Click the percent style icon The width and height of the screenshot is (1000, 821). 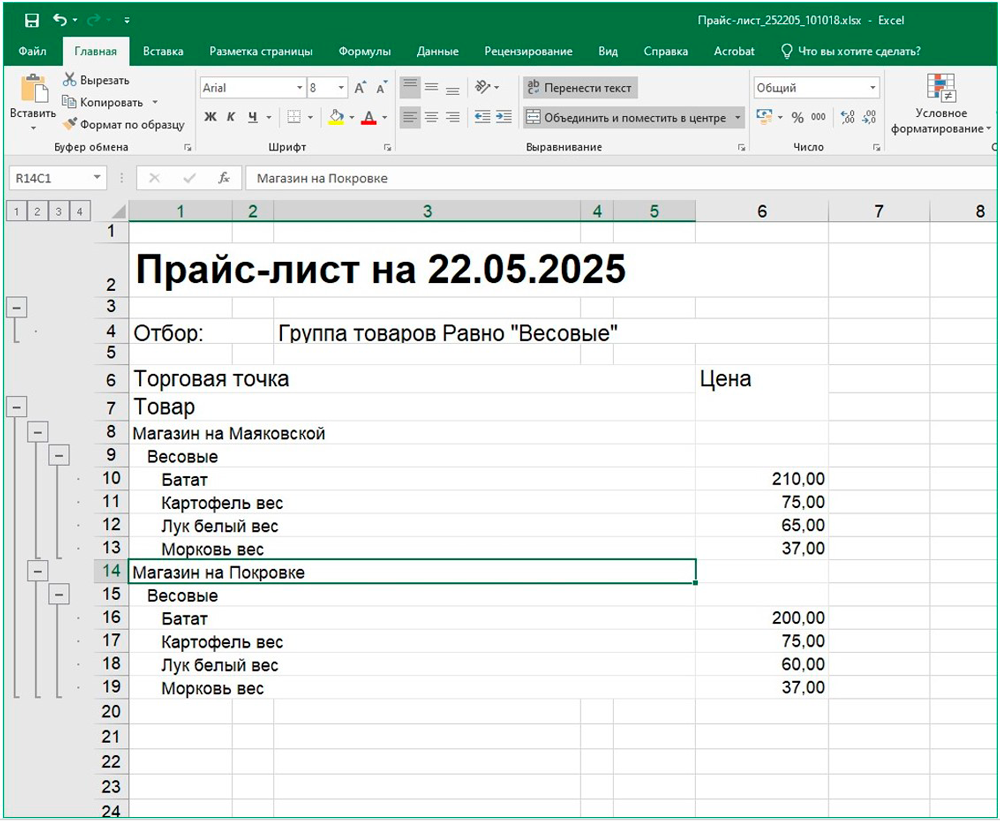point(797,117)
